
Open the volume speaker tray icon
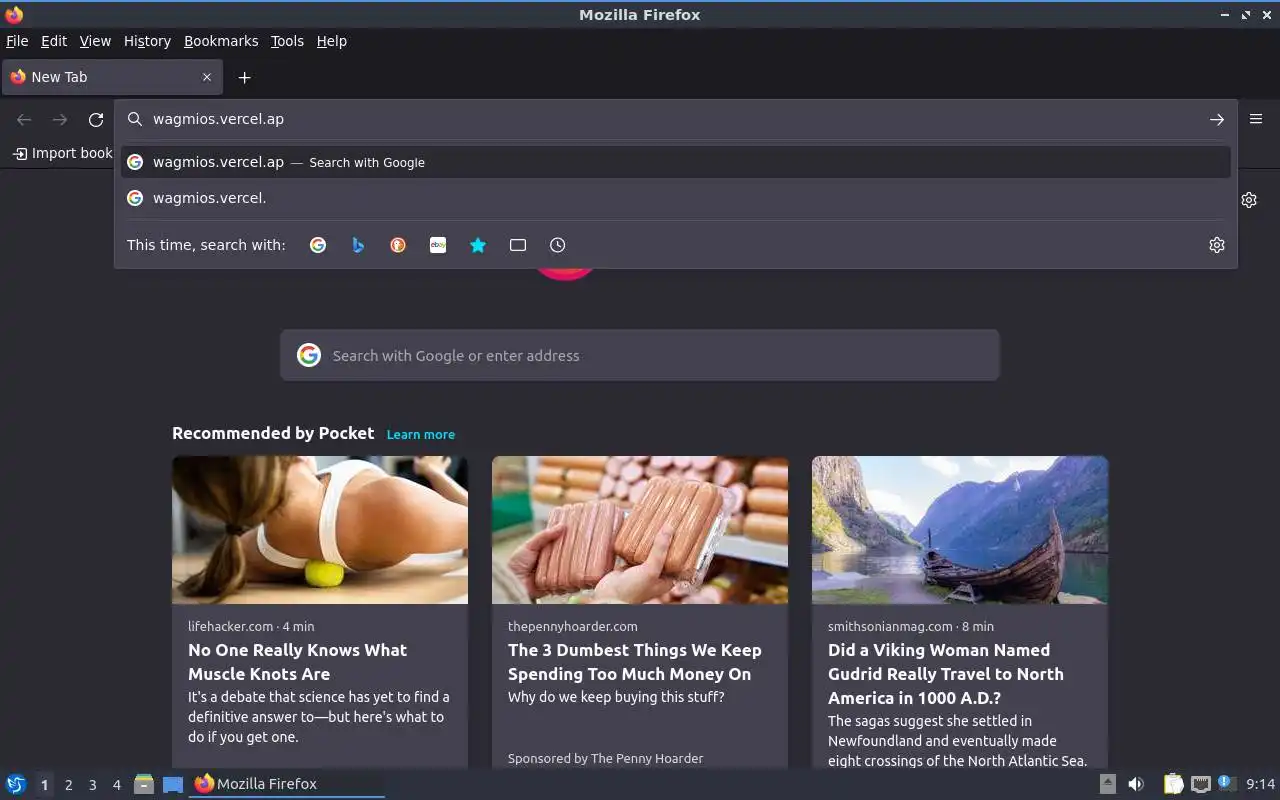point(1136,784)
